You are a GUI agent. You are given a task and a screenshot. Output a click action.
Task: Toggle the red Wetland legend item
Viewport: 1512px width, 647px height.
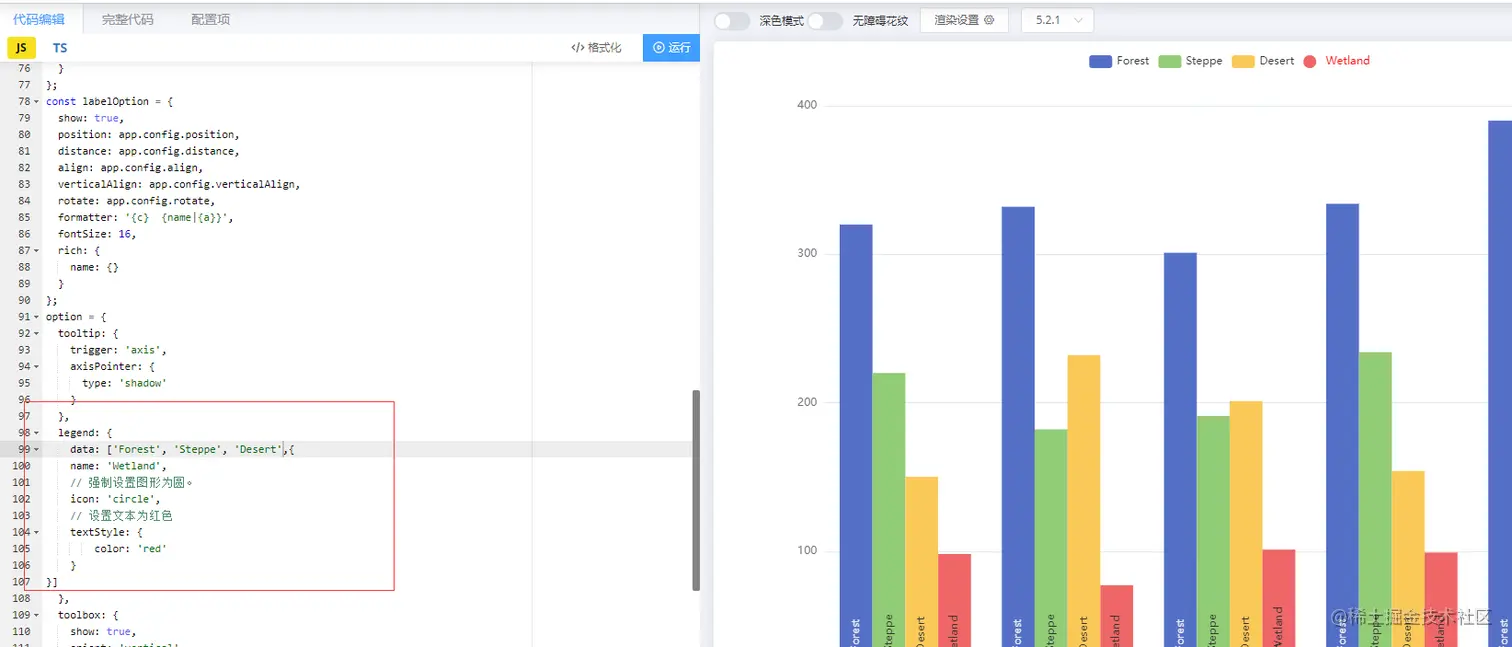pyautogui.click(x=1337, y=61)
